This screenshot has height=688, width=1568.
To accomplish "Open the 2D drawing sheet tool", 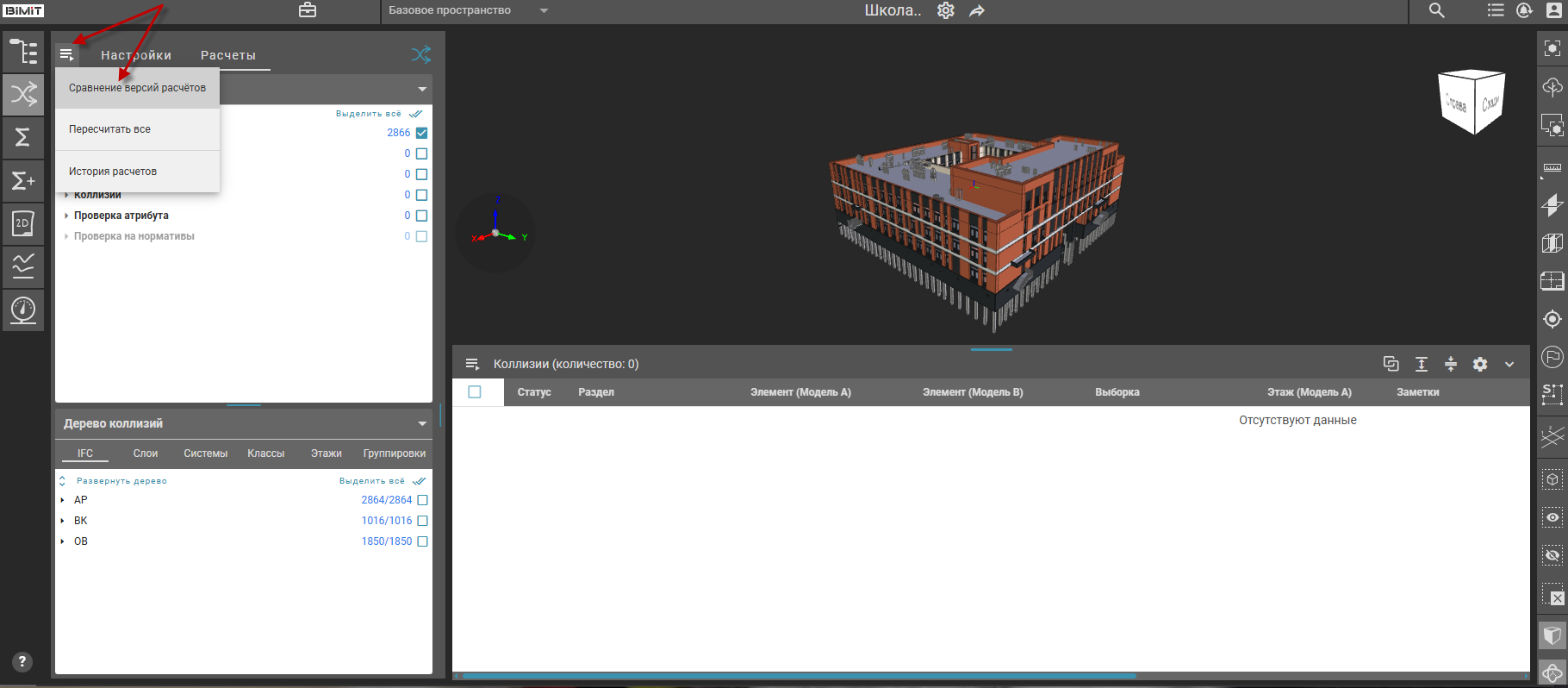I will point(23,223).
